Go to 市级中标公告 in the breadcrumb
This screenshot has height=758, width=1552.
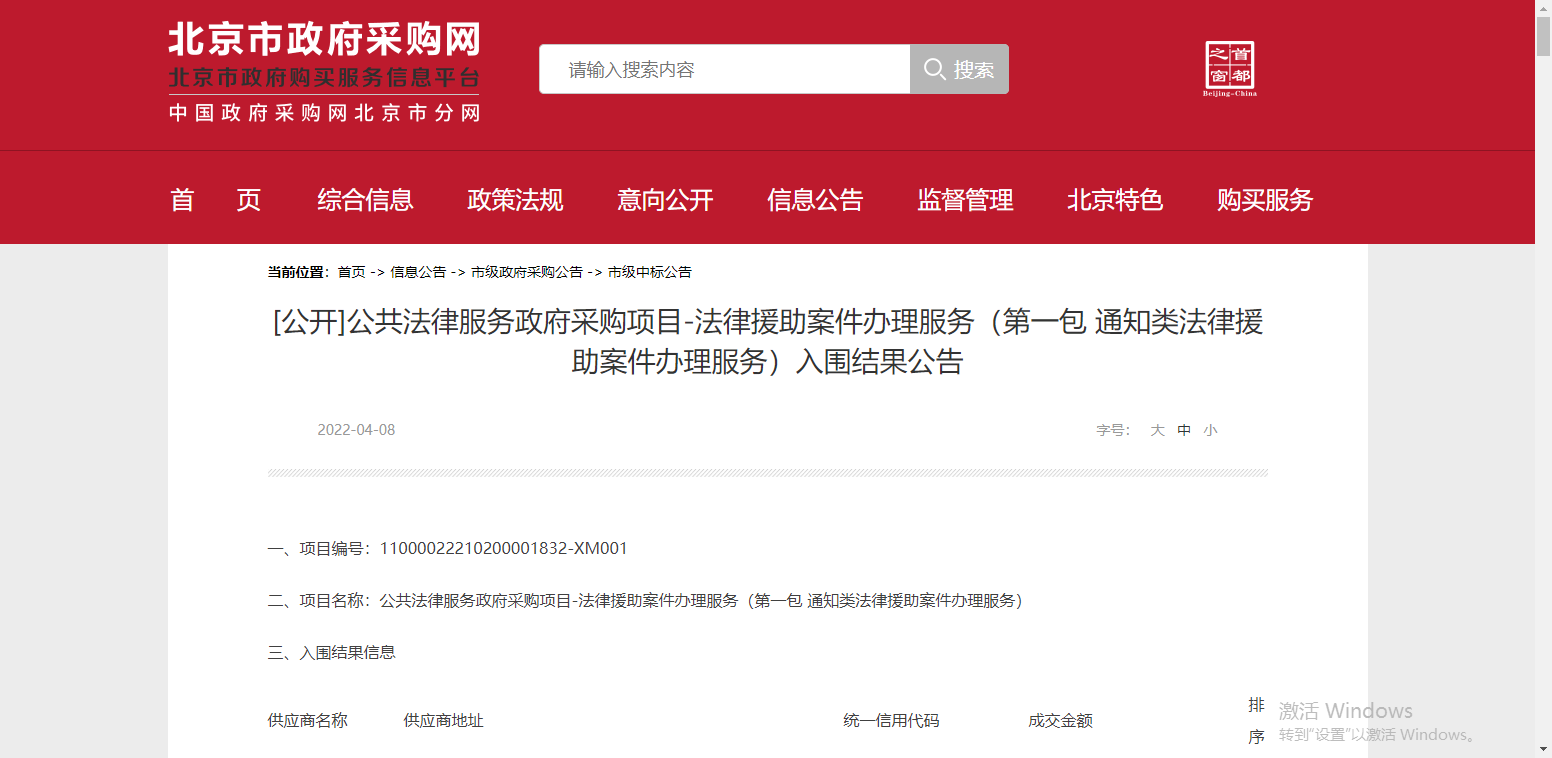650,272
